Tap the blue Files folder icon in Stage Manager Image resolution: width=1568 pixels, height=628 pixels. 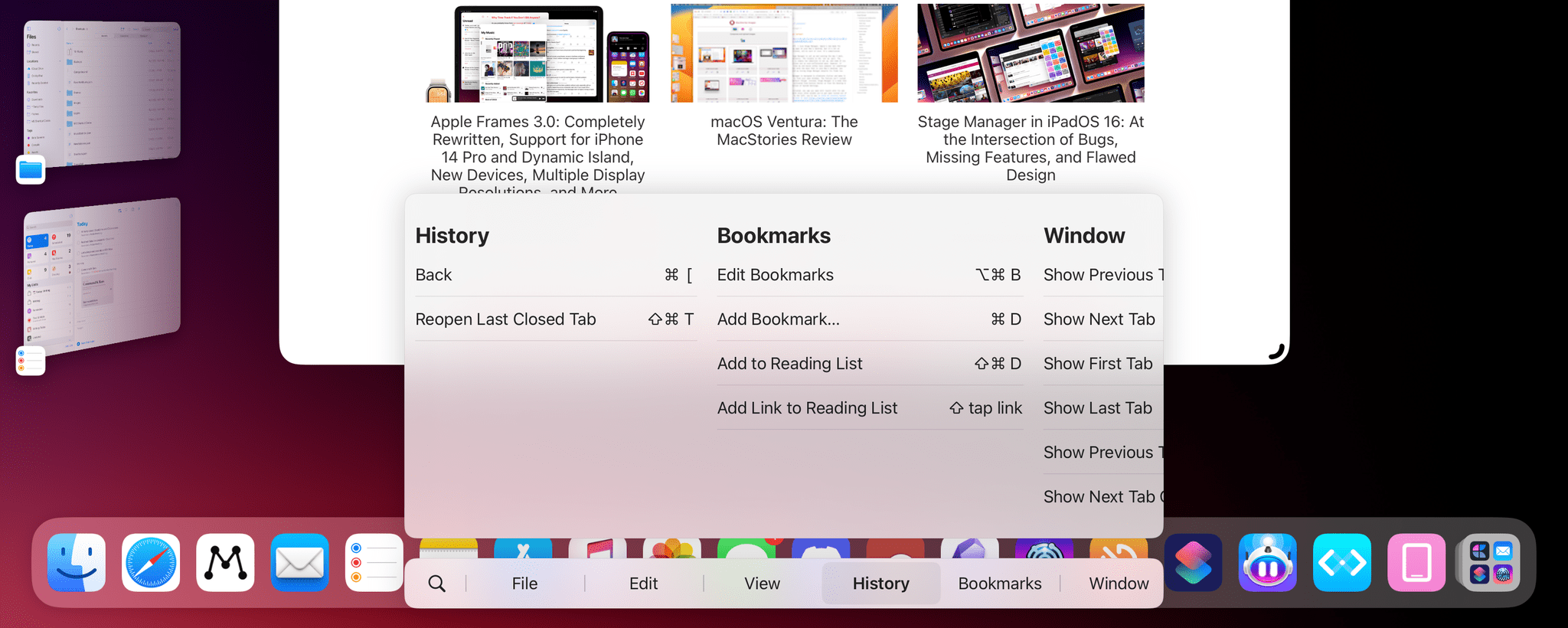[x=31, y=169]
